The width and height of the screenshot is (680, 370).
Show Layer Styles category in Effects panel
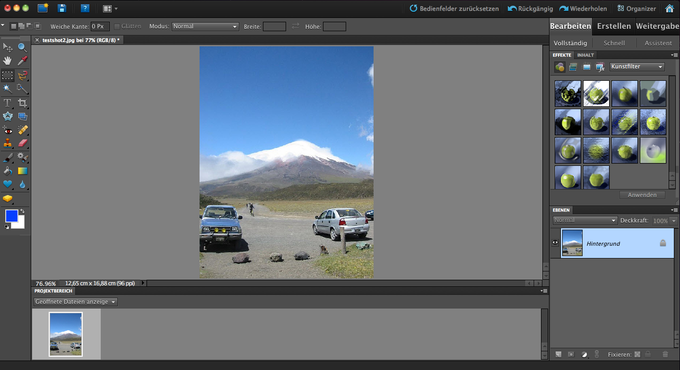tap(573, 67)
